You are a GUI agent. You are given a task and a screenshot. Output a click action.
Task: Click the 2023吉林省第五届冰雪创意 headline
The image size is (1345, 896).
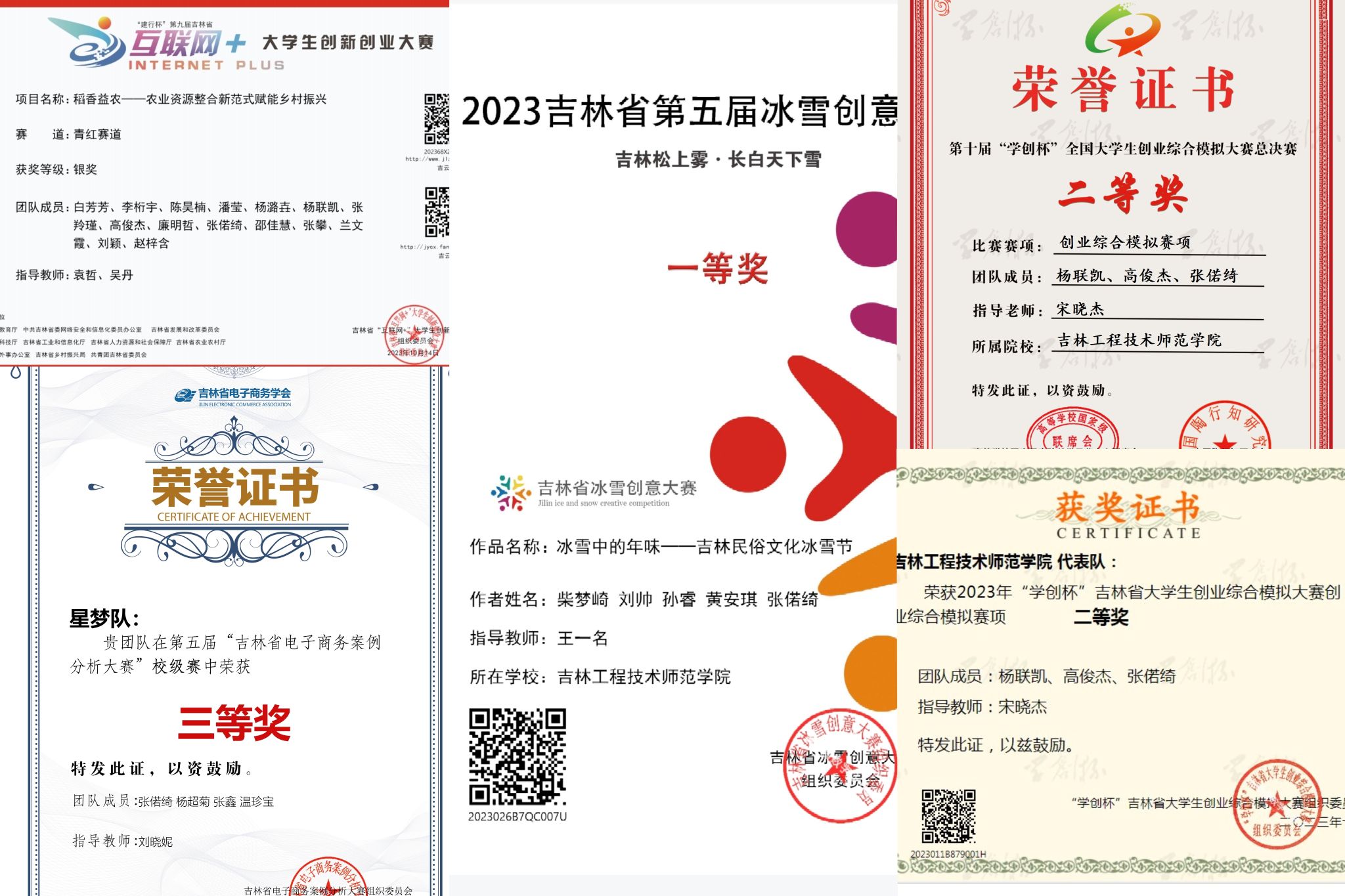pos(679,111)
